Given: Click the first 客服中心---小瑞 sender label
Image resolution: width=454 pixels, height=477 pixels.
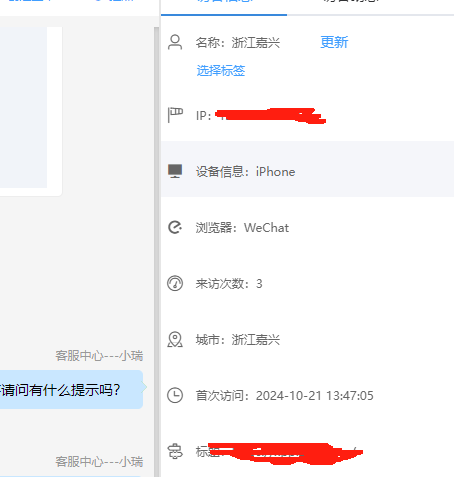Looking at the screenshot, I should 99,356.
